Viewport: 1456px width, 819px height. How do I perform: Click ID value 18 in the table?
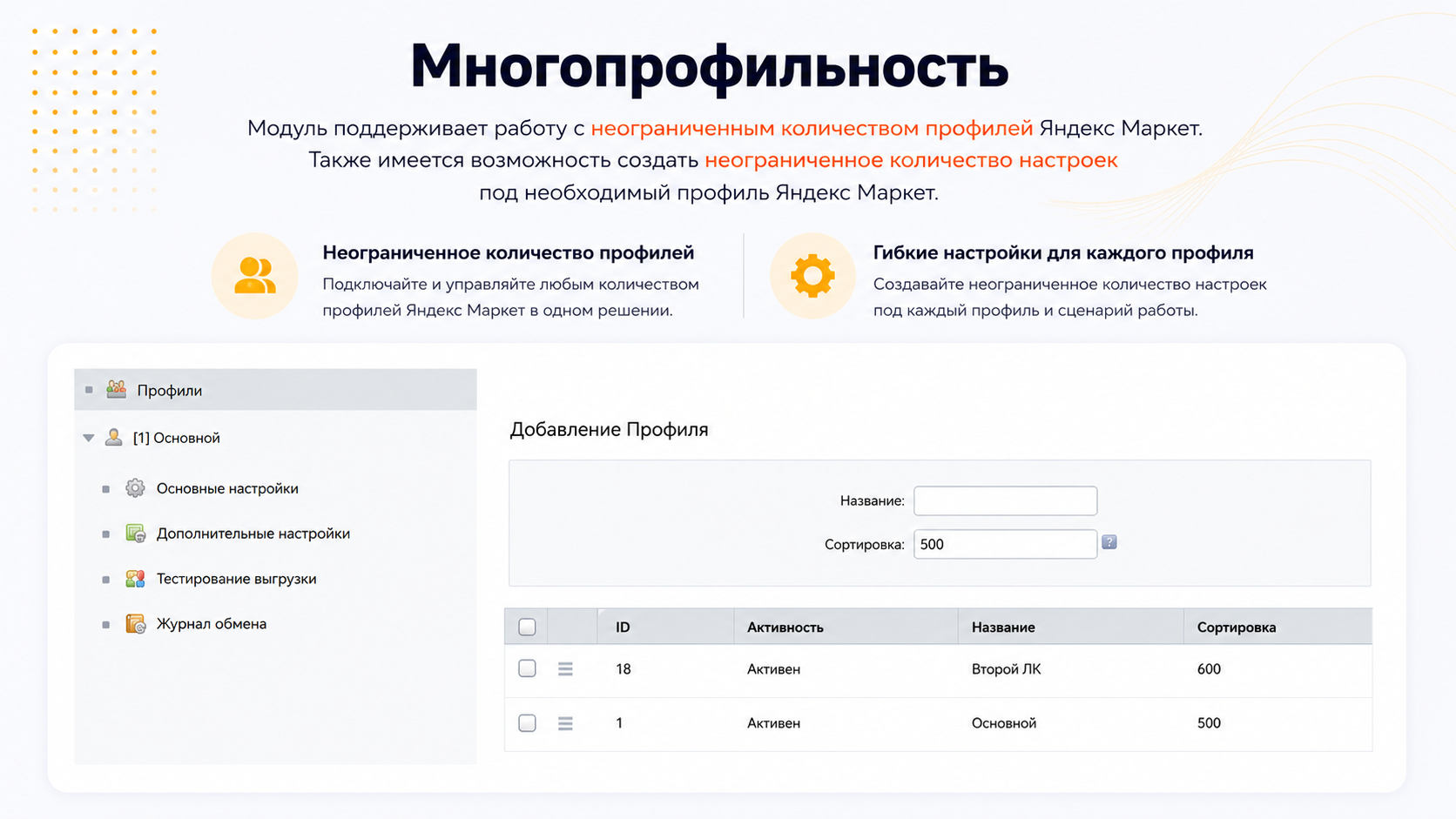click(624, 668)
